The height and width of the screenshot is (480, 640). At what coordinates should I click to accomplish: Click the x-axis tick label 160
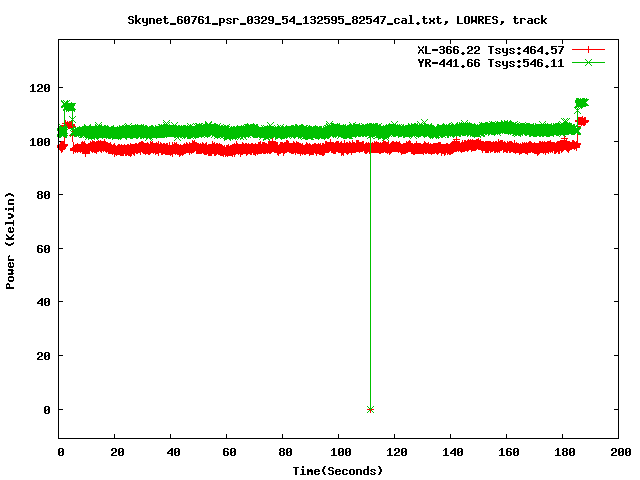(509, 452)
